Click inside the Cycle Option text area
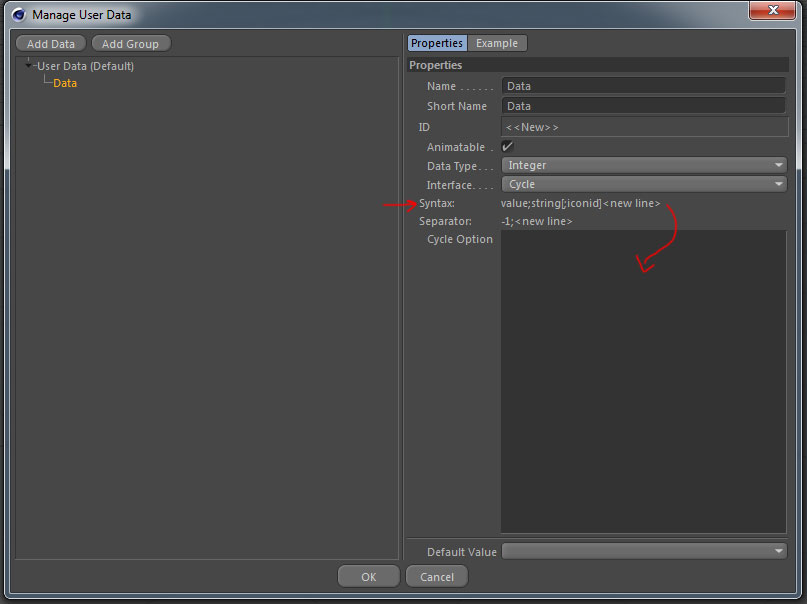 click(x=643, y=381)
